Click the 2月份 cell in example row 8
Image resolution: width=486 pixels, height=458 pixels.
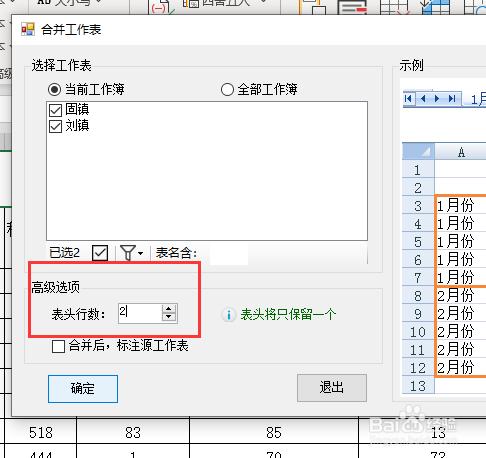point(461,295)
